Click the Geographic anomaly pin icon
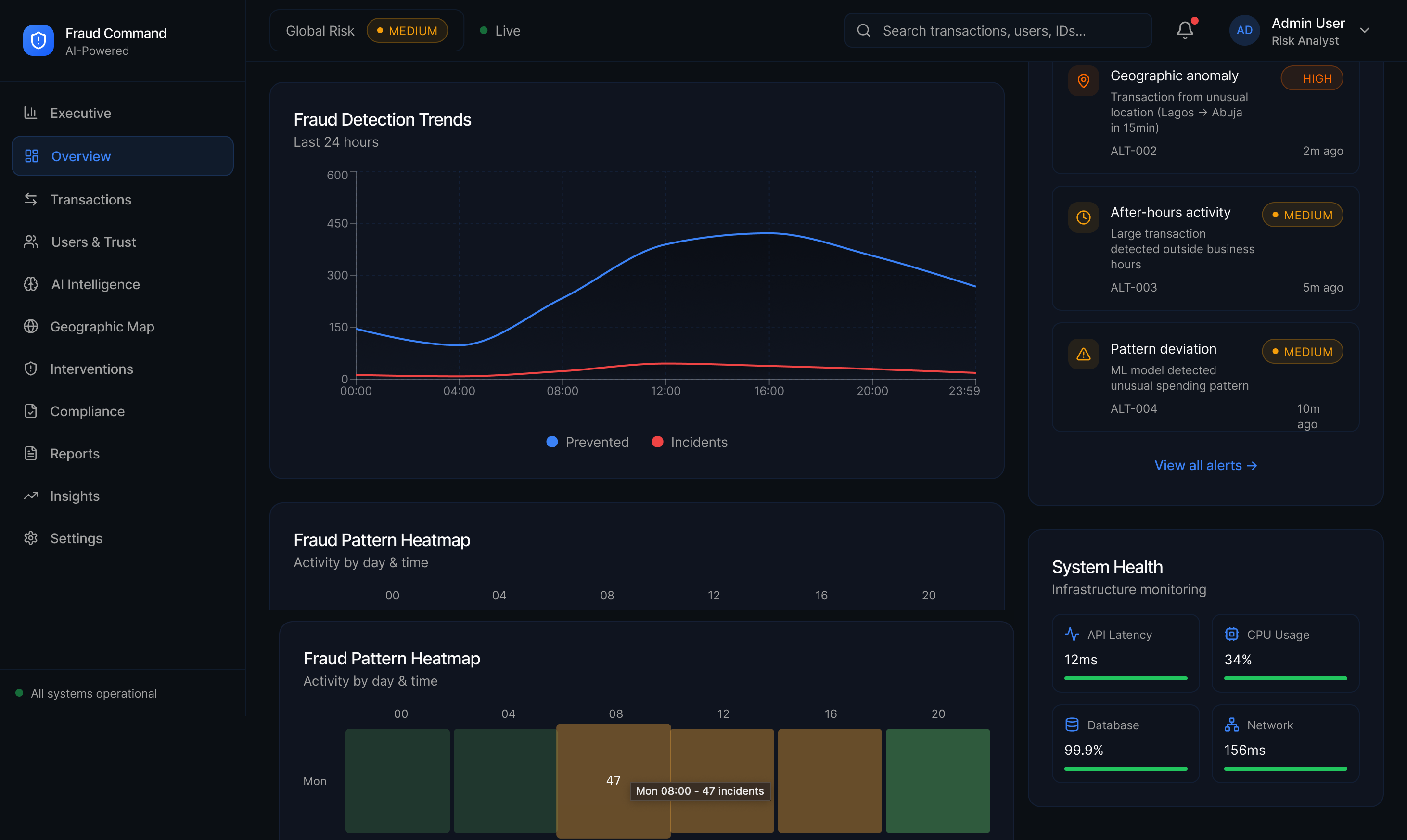 [1083, 81]
